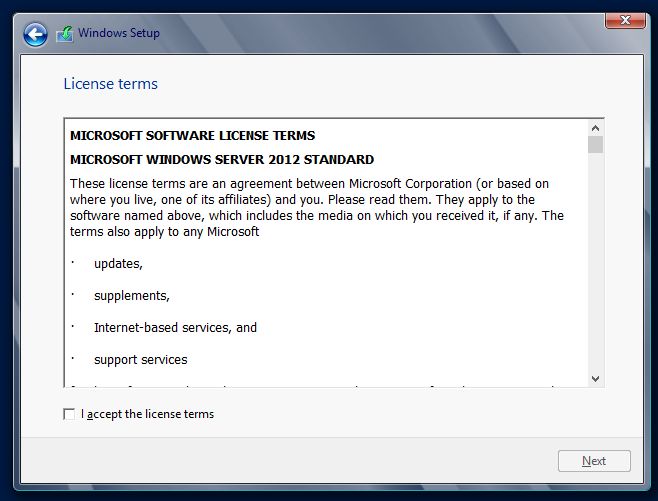Click the 'I accept the license terms' label
Image resolution: width=658 pixels, height=501 pixels.
point(148,414)
